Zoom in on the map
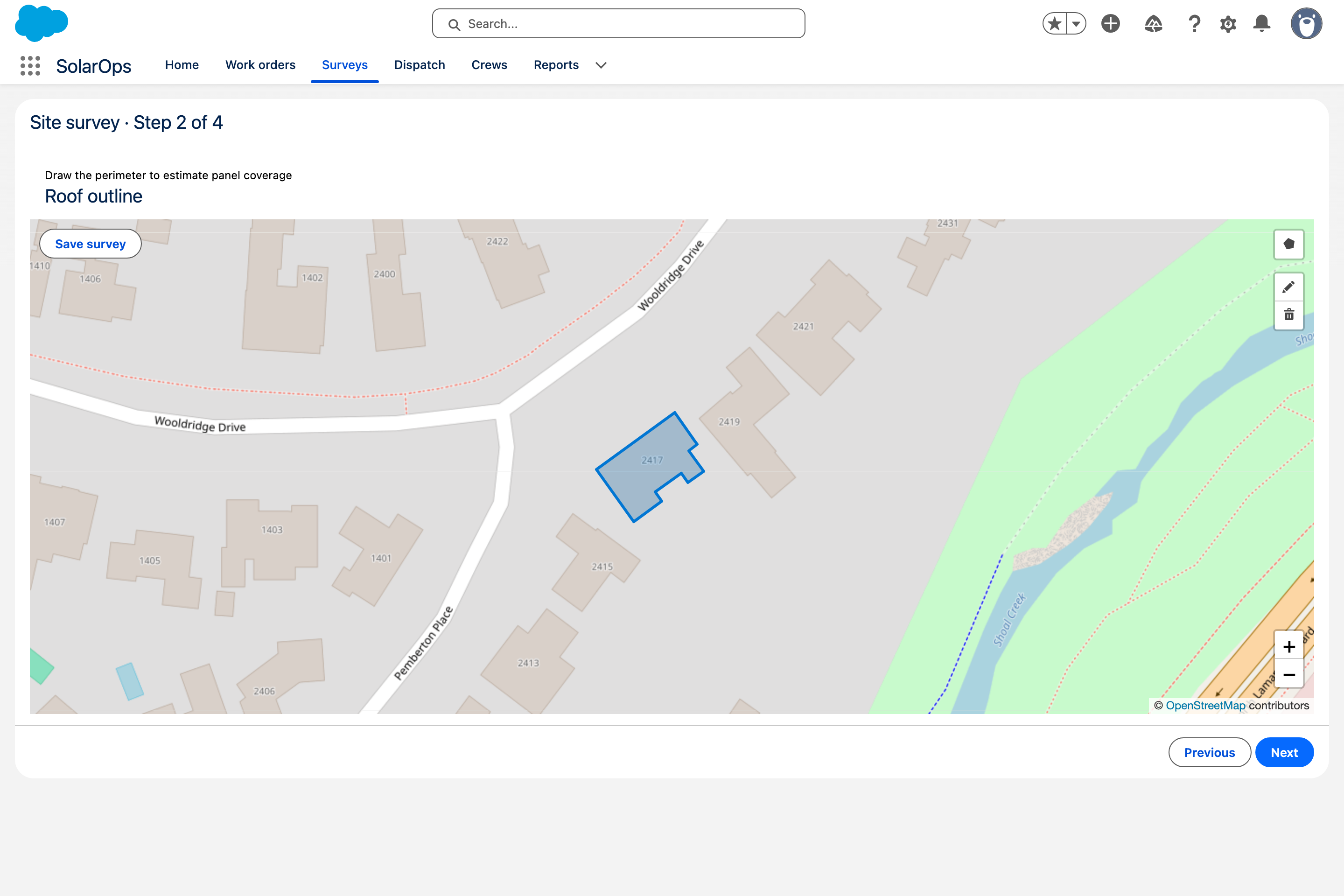This screenshot has height=896, width=1344. click(x=1288, y=647)
